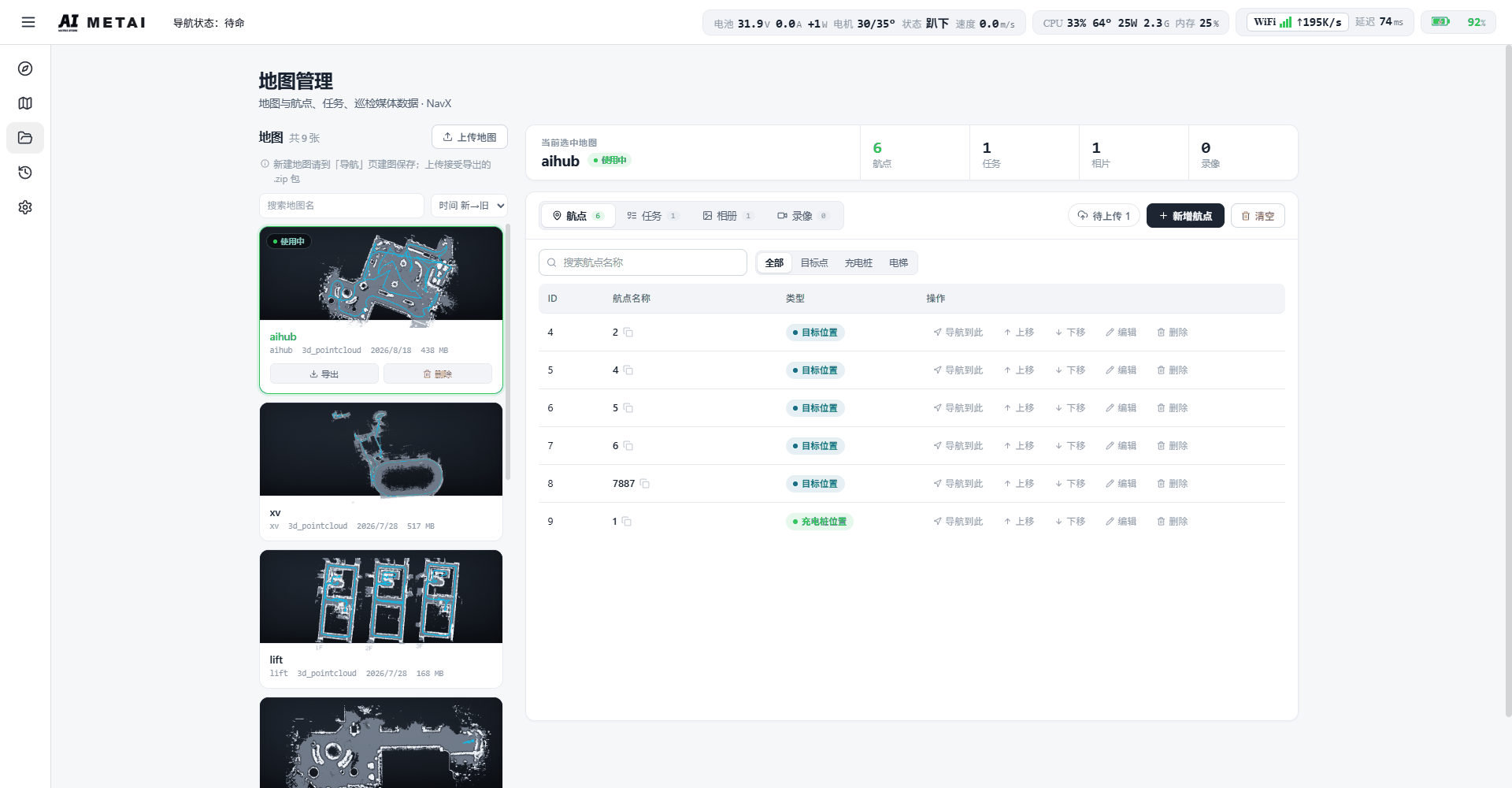This screenshot has height=788, width=1512.
Task: Click the 0 录像 statistic
Action: coord(1243,153)
